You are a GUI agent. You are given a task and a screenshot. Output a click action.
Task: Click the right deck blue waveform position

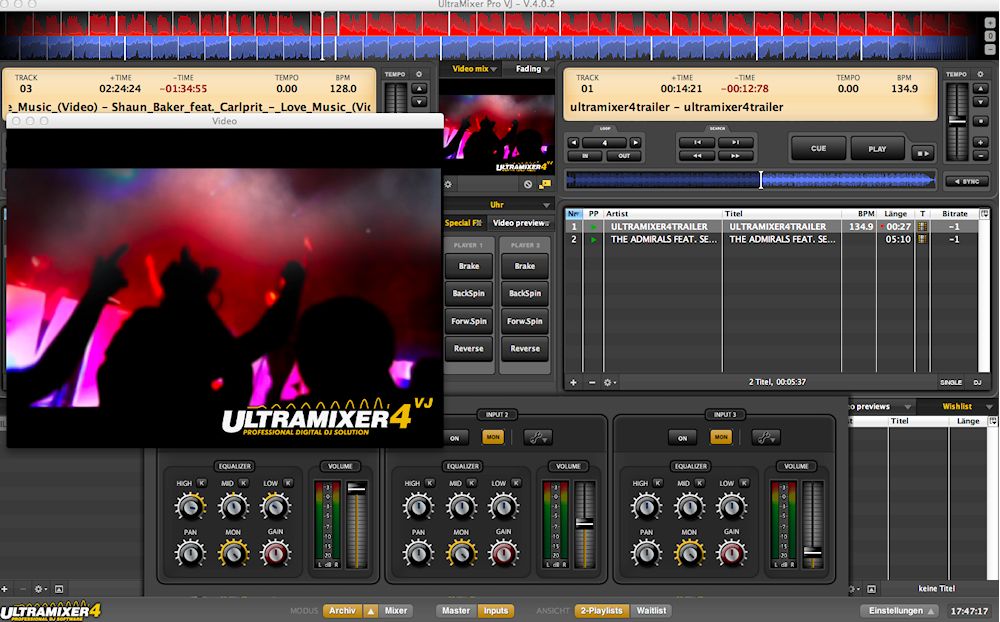pyautogui.click(x=751, y=180)
